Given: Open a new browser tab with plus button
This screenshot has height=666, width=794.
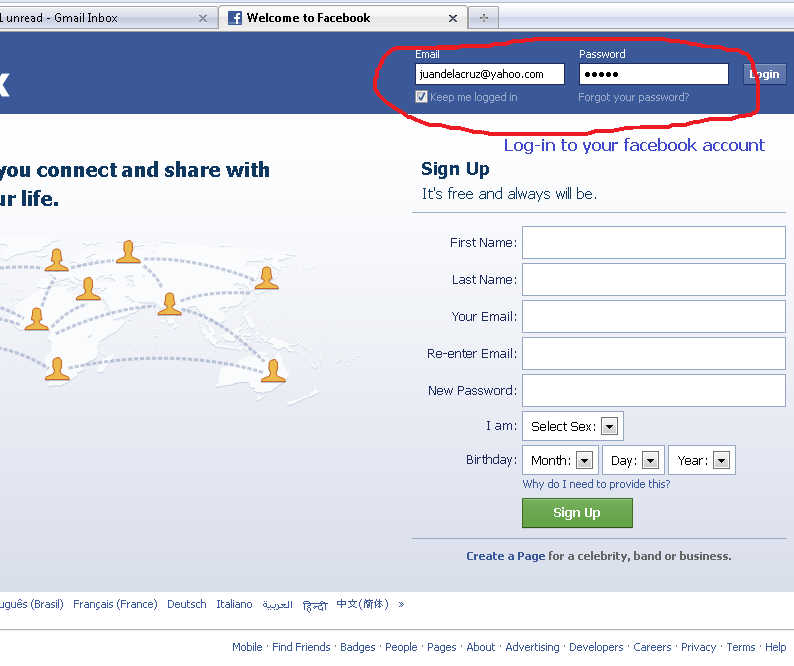Looking at the screenshot, I should tap(484, 18).
